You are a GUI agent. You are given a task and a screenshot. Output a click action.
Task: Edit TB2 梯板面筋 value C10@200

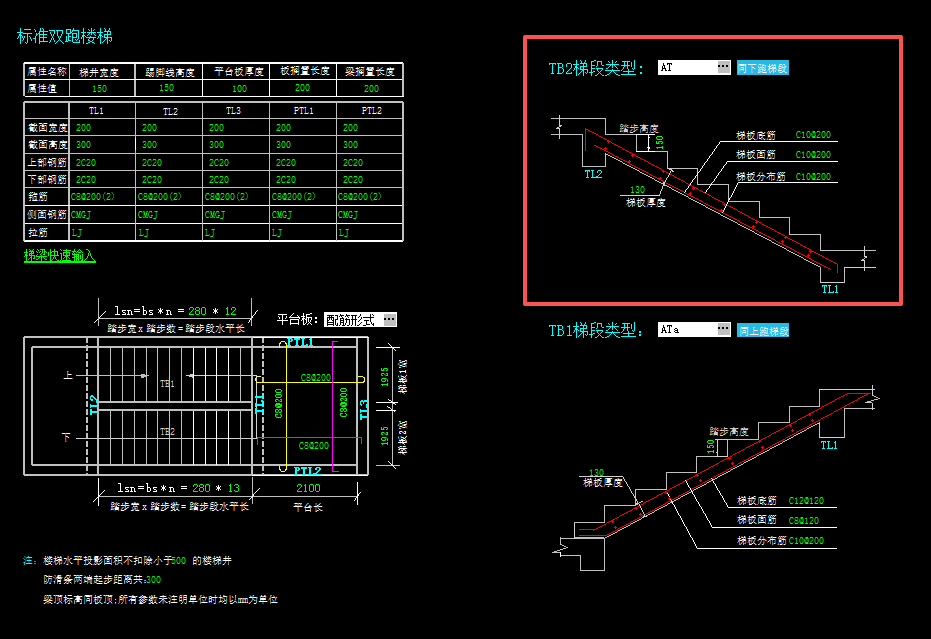pyautogui.click(x=813, y=155)
